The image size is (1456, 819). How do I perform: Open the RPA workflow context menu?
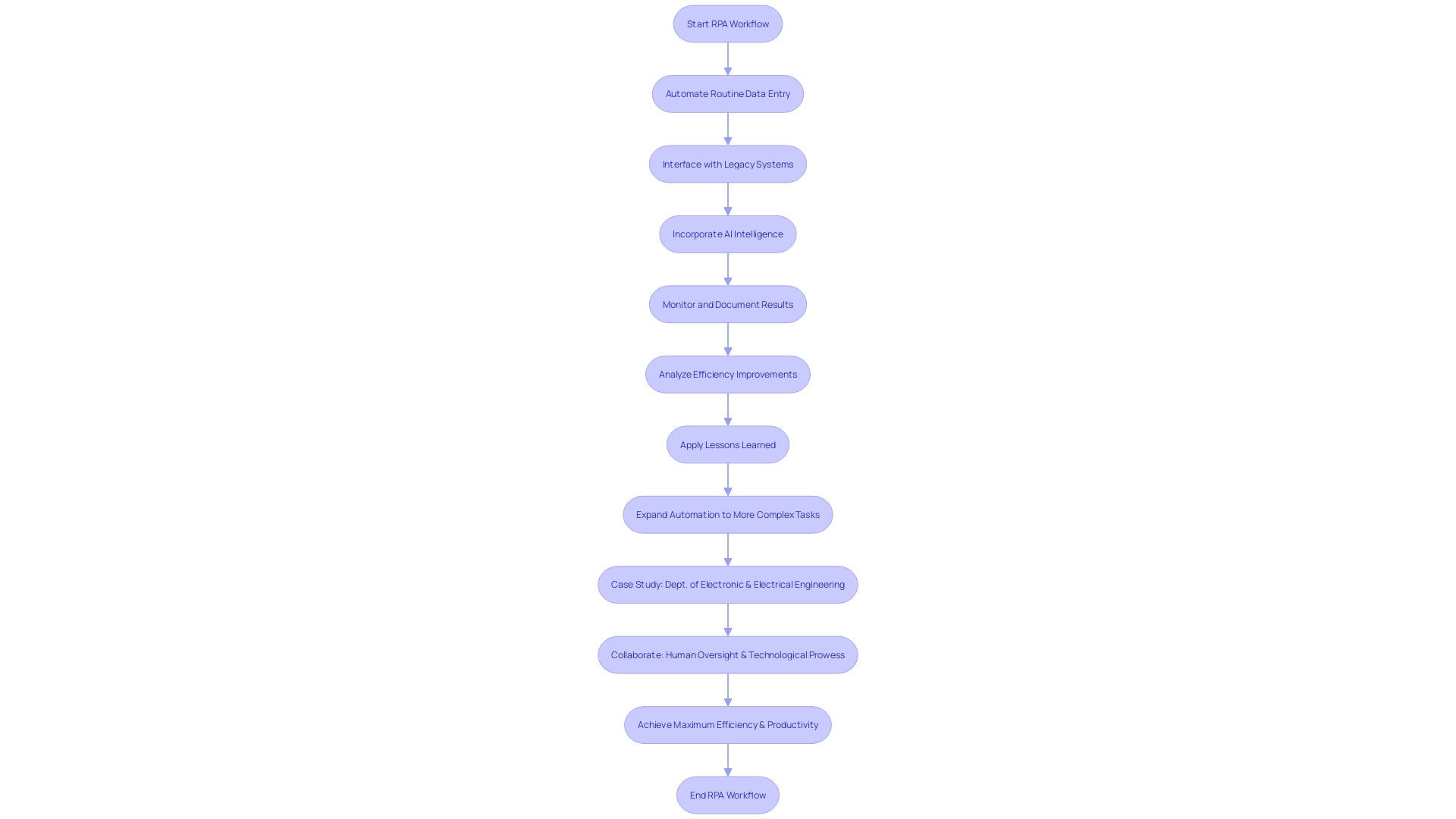(x=727, y=23)
